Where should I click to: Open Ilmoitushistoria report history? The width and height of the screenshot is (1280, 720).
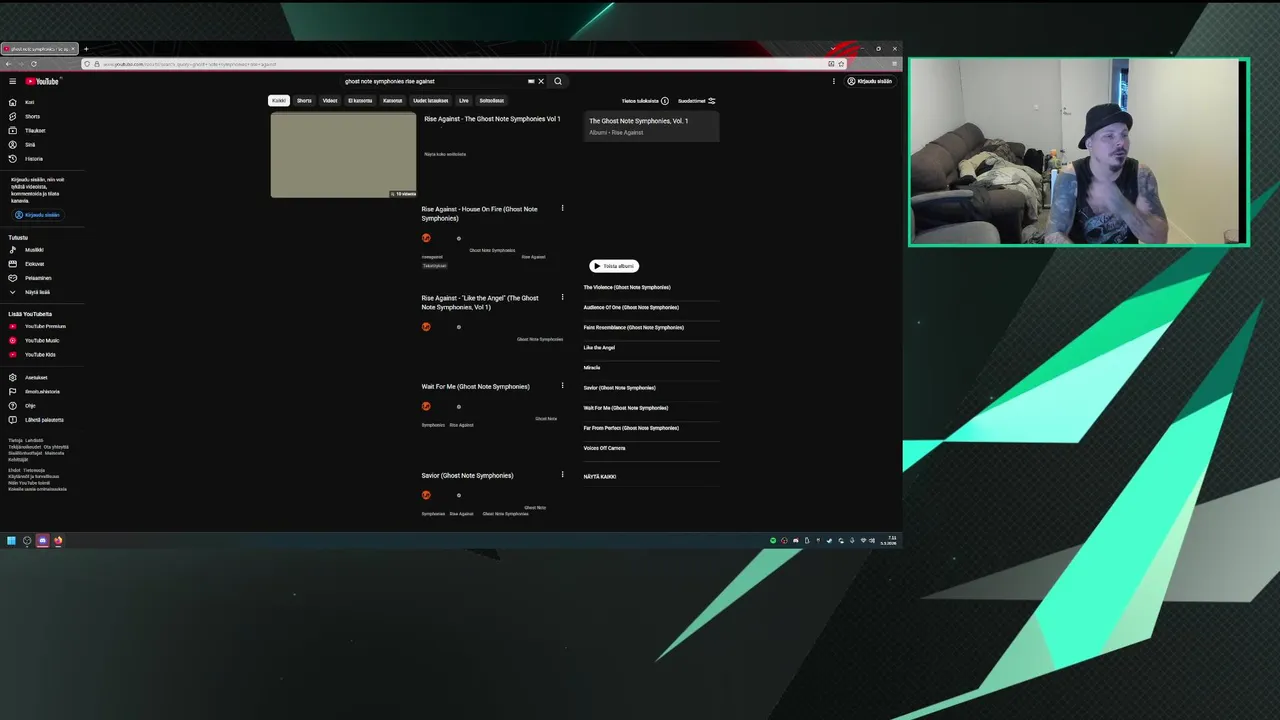coord(42,391)
